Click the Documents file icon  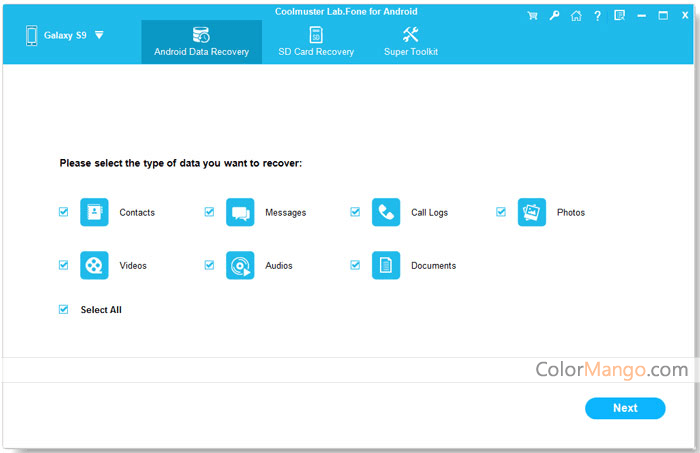(x=386, y=265)
